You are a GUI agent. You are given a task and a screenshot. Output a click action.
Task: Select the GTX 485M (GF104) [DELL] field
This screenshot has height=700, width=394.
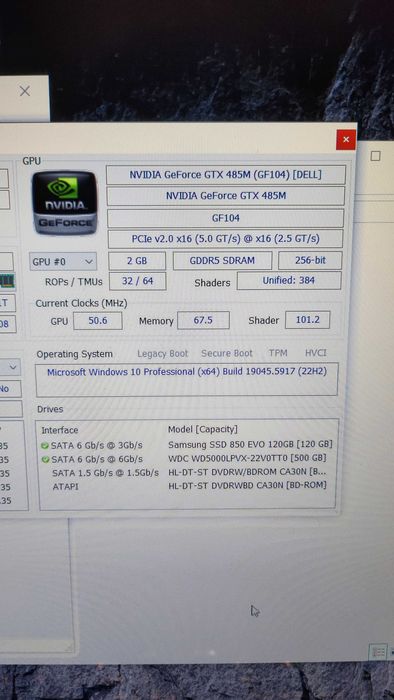click(x=226, y=175)
